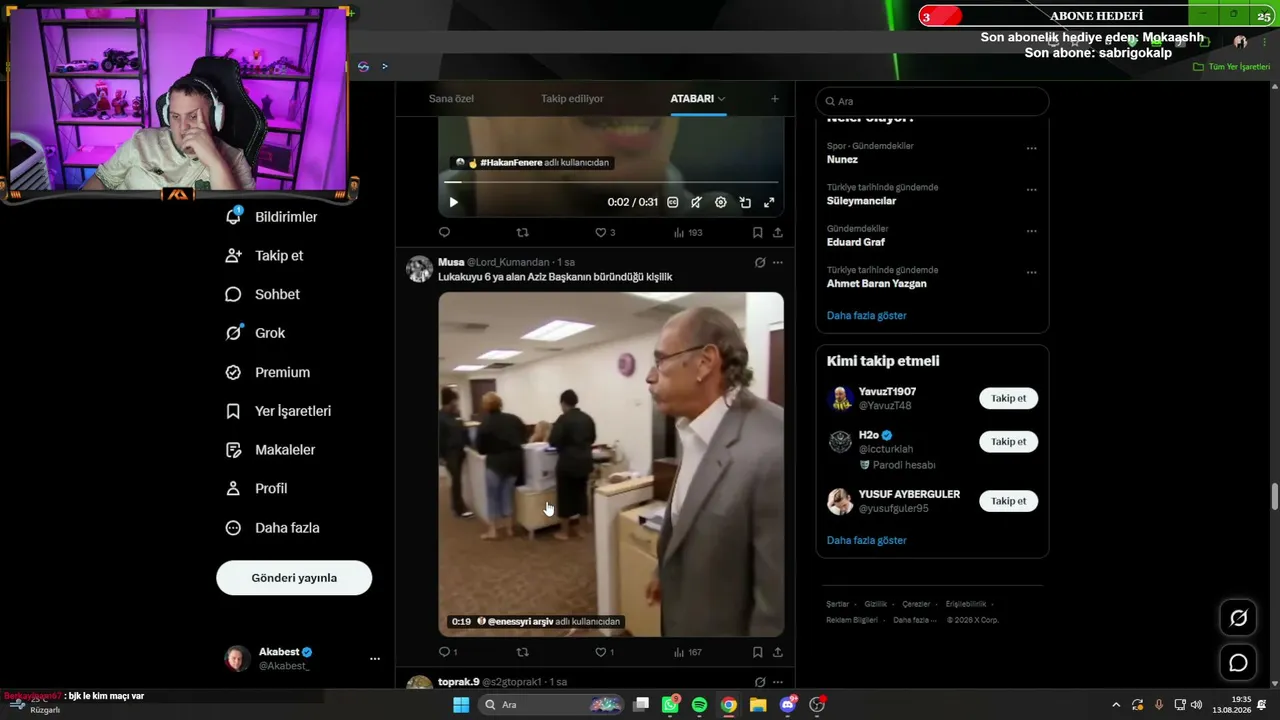Open more options on Musa's post
This screenshot has height=720, width=1280.
(x=778, y=263)
